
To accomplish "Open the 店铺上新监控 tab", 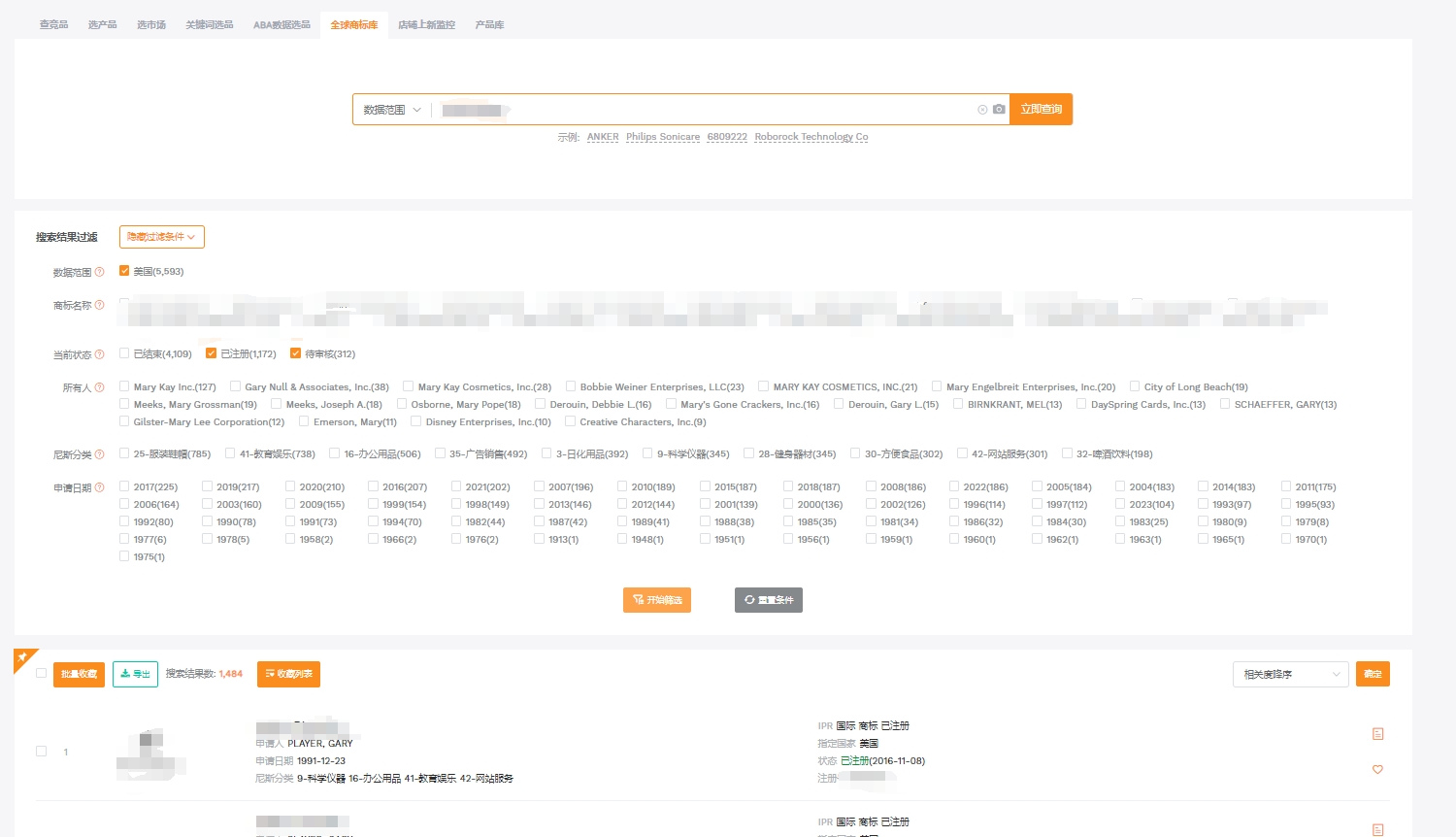I will click(x=426, y=25).
